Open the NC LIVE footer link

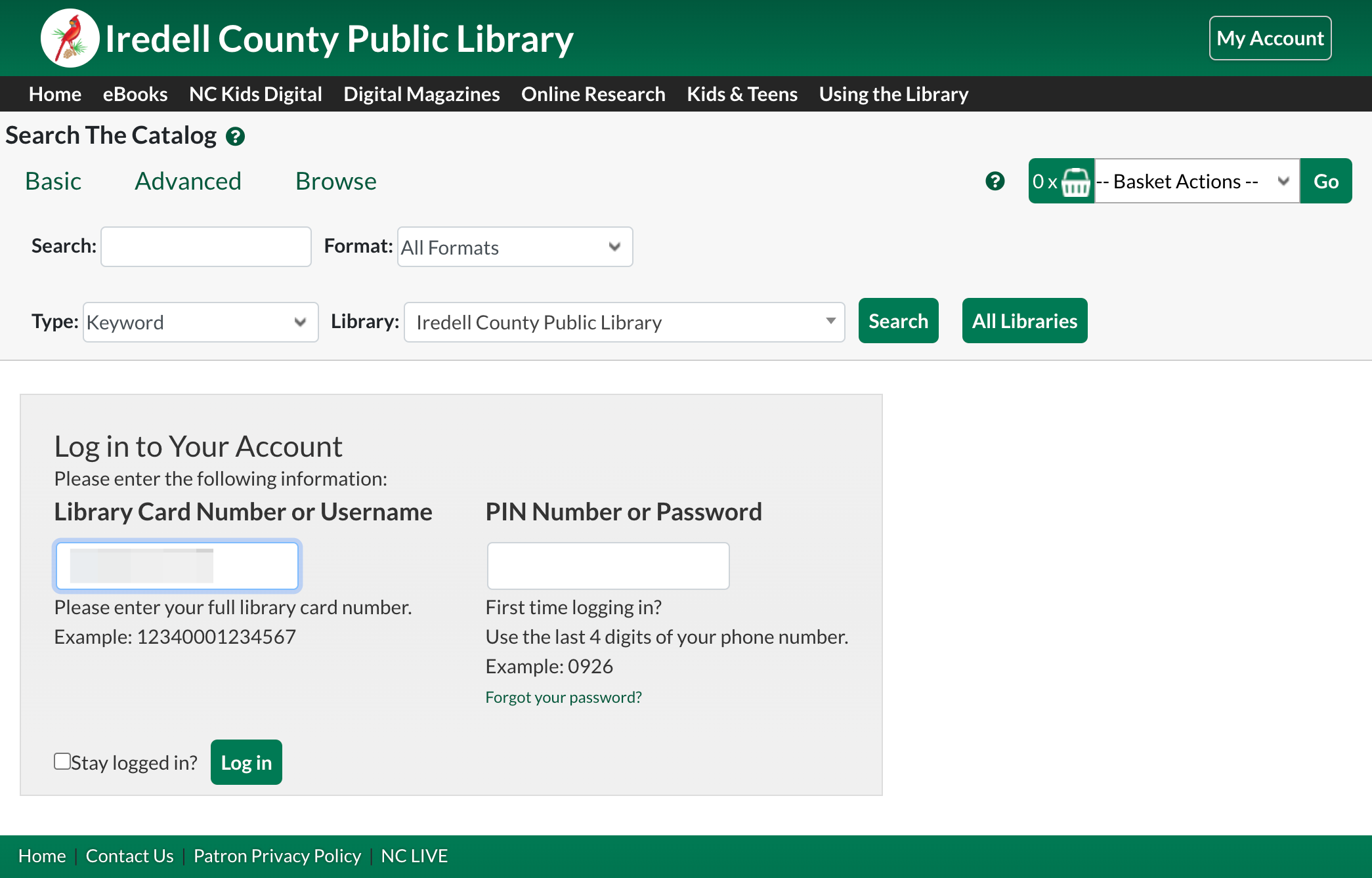pyautogui.click(x=414, y=856)
